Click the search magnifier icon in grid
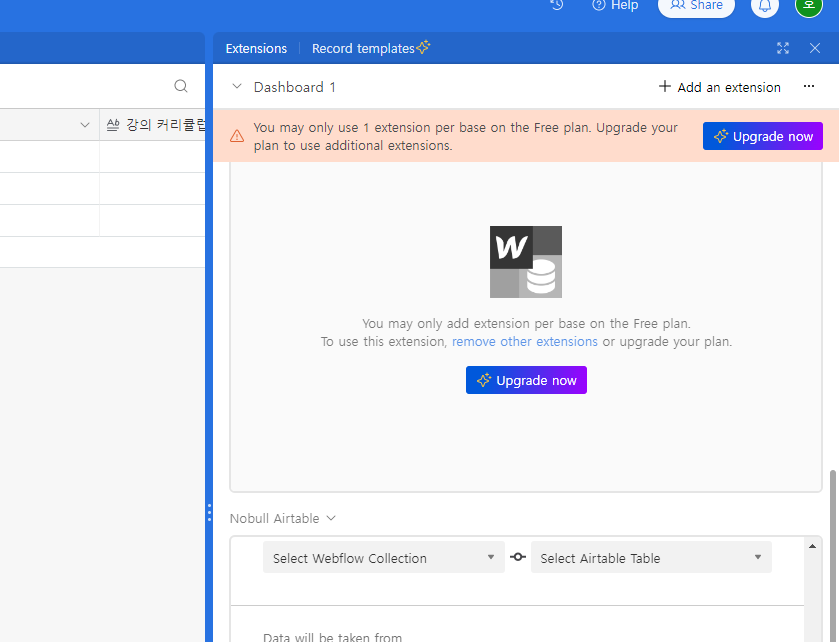839x642 pixels. 181,86
